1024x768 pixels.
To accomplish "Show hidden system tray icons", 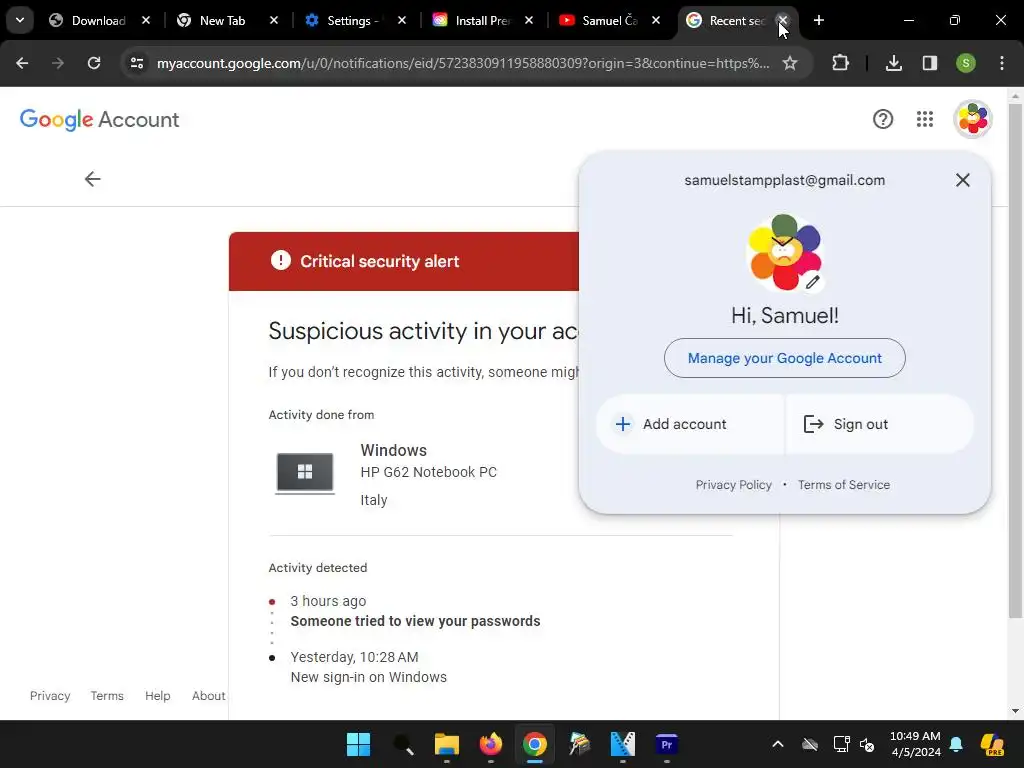I will pos(777,744).
